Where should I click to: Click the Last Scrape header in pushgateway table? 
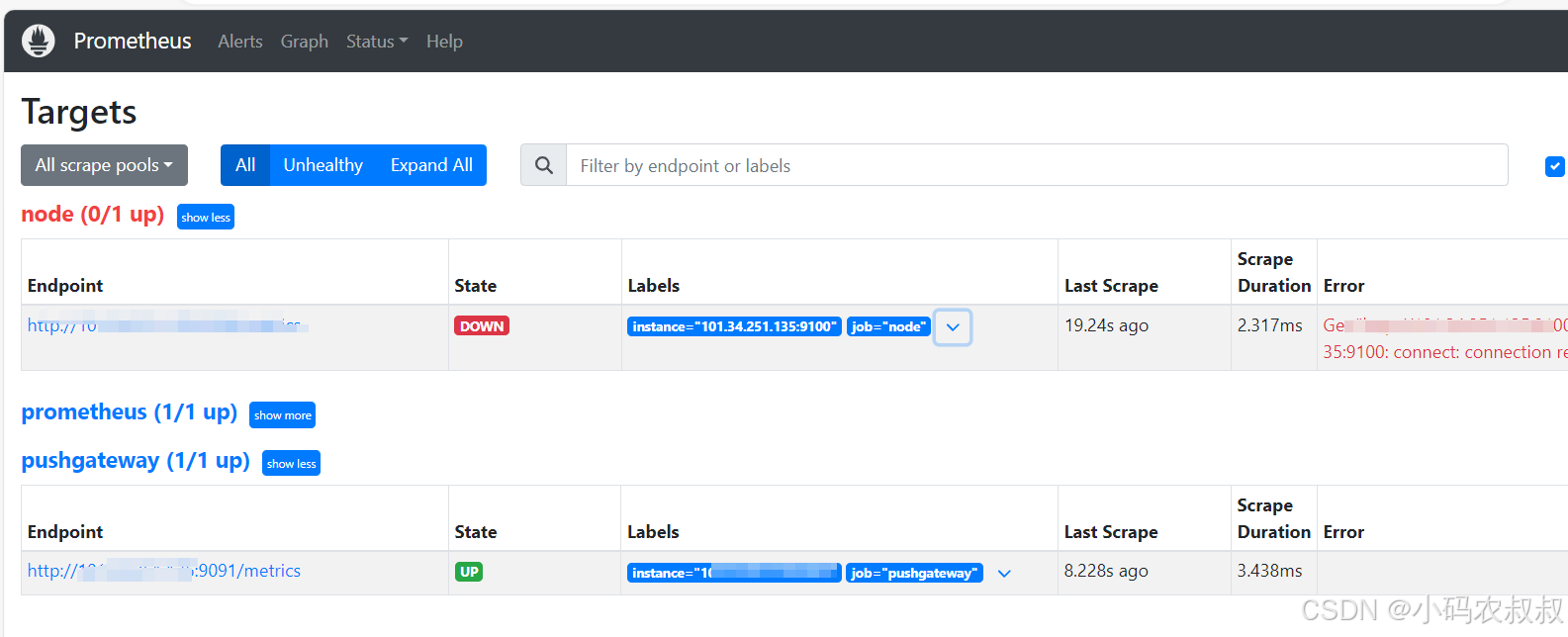(1111, 532)
